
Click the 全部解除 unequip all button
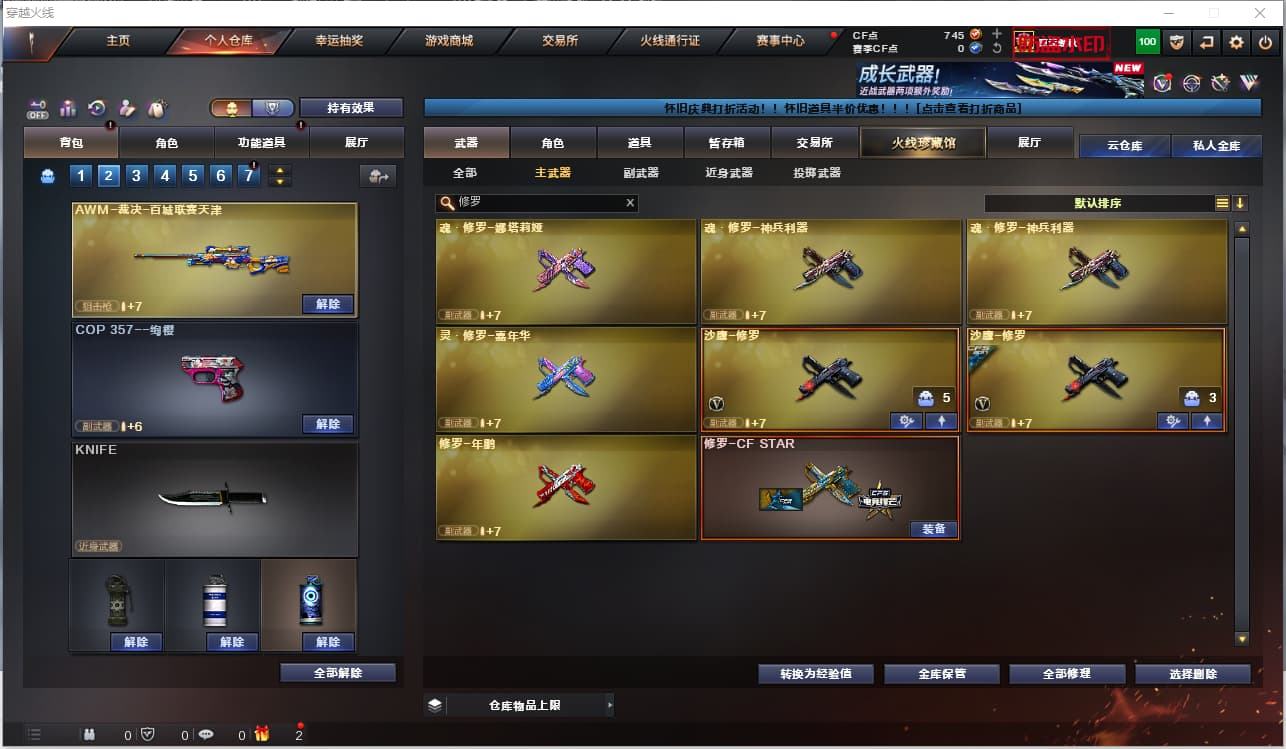point(338,673)
